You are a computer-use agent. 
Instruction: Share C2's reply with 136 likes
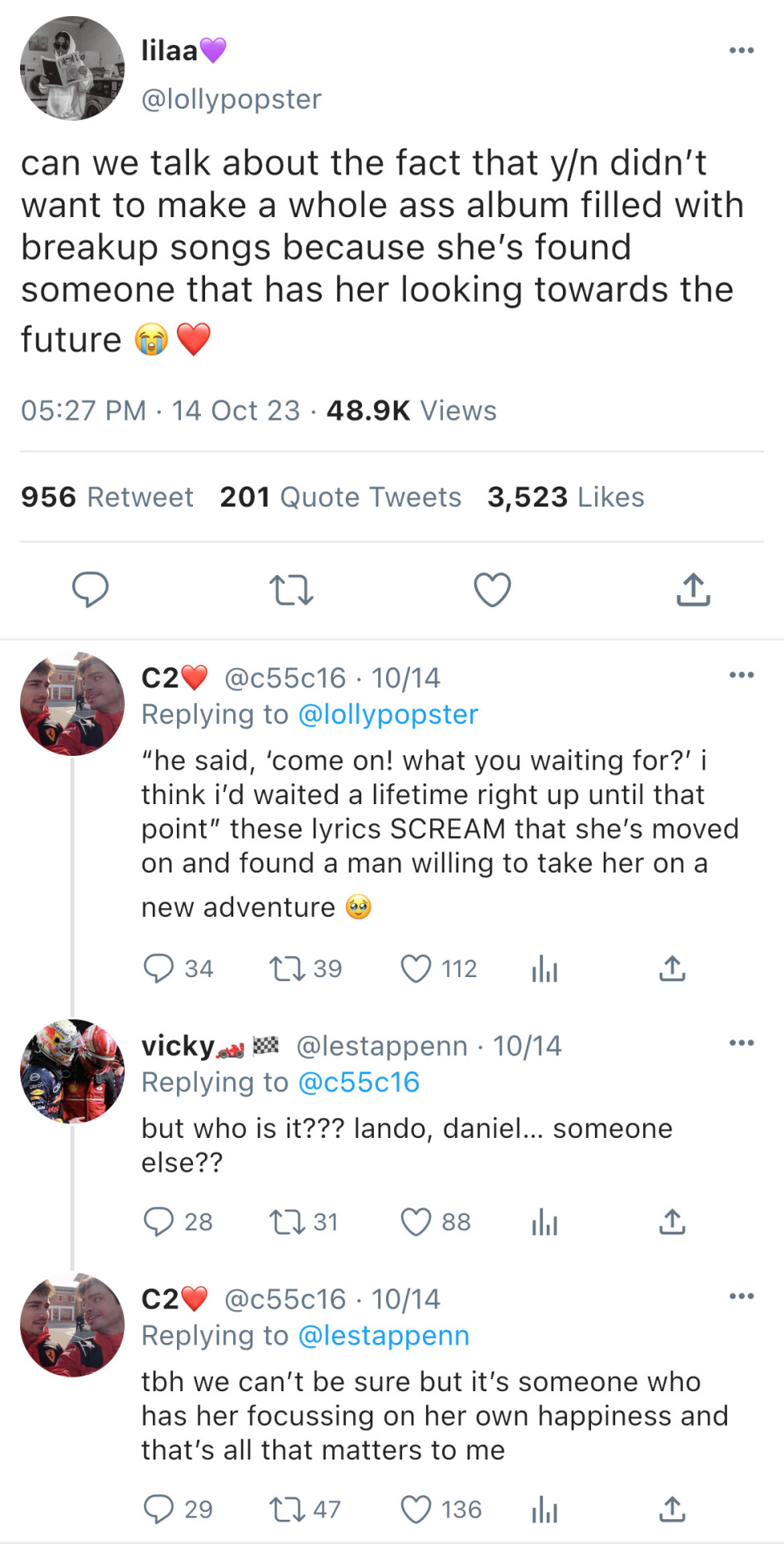click(x=672, y=1509)
